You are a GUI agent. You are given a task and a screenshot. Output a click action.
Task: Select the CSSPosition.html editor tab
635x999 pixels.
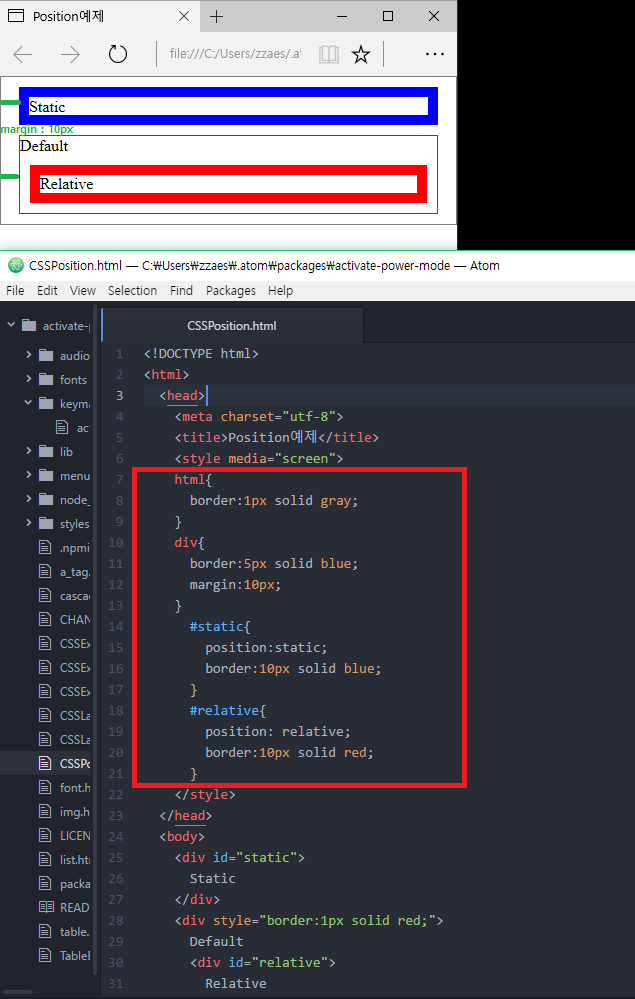coord(232,326)
